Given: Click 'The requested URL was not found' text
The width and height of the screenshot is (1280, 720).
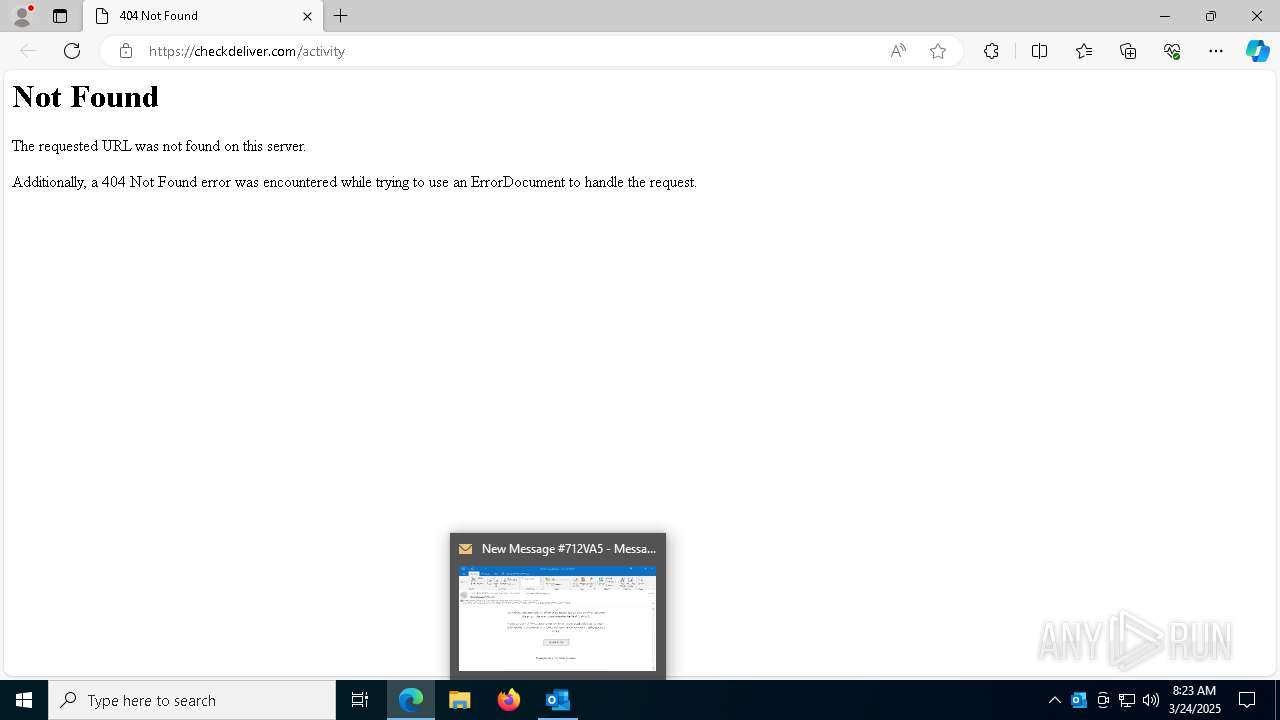Looking at the screenshot, I should click(x=159, y=146).
